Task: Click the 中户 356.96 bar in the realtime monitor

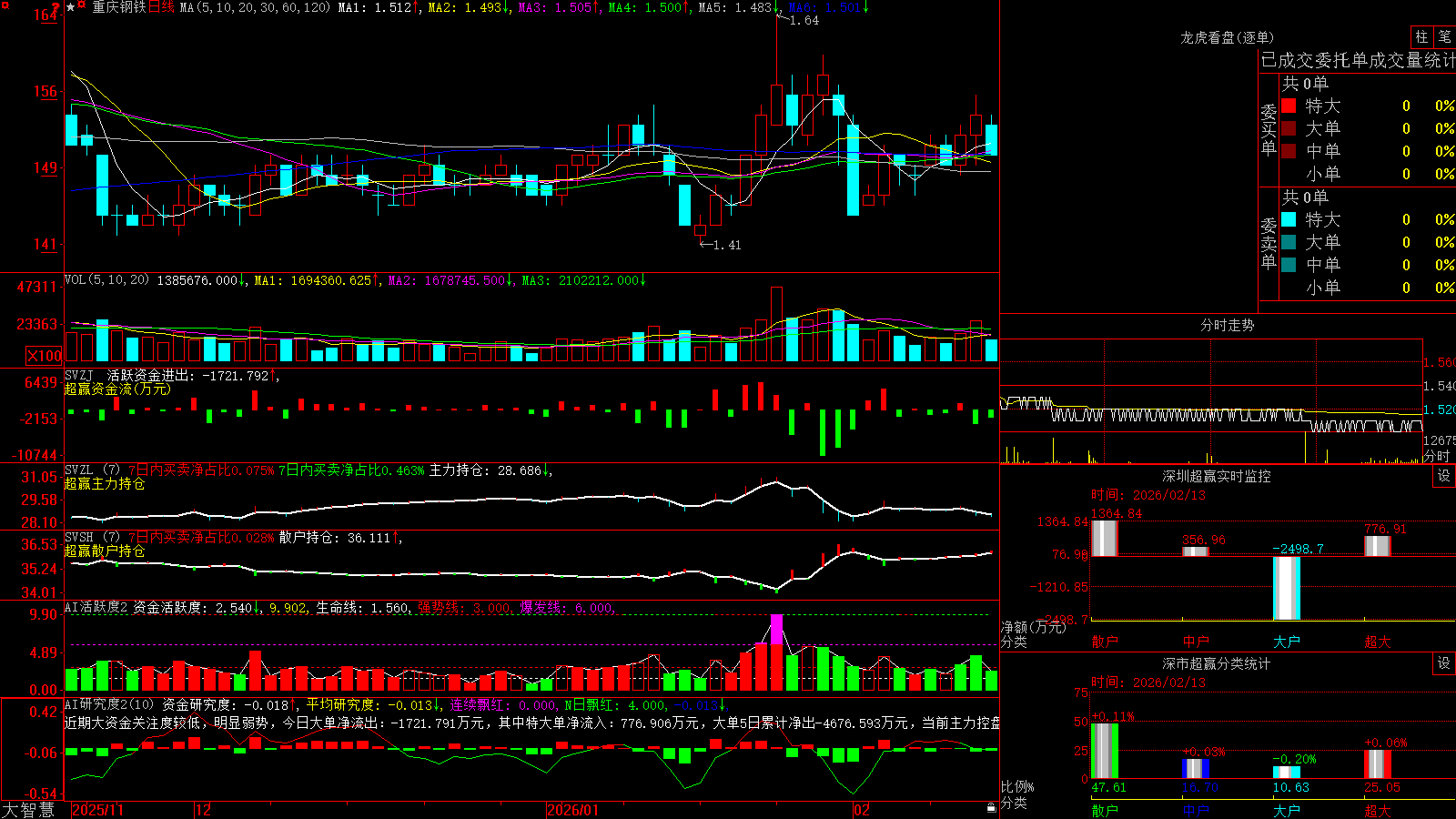Action: tap(1196, 551)
